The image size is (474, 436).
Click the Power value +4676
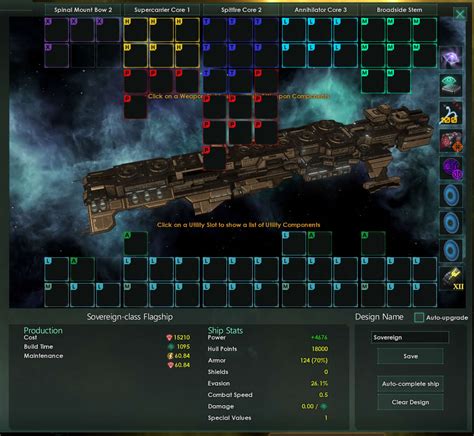(x=319, y=337)
